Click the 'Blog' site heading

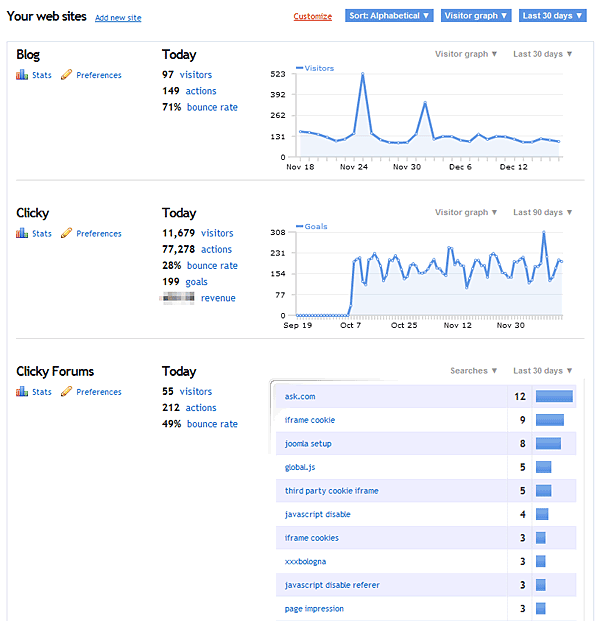[28, 55]
